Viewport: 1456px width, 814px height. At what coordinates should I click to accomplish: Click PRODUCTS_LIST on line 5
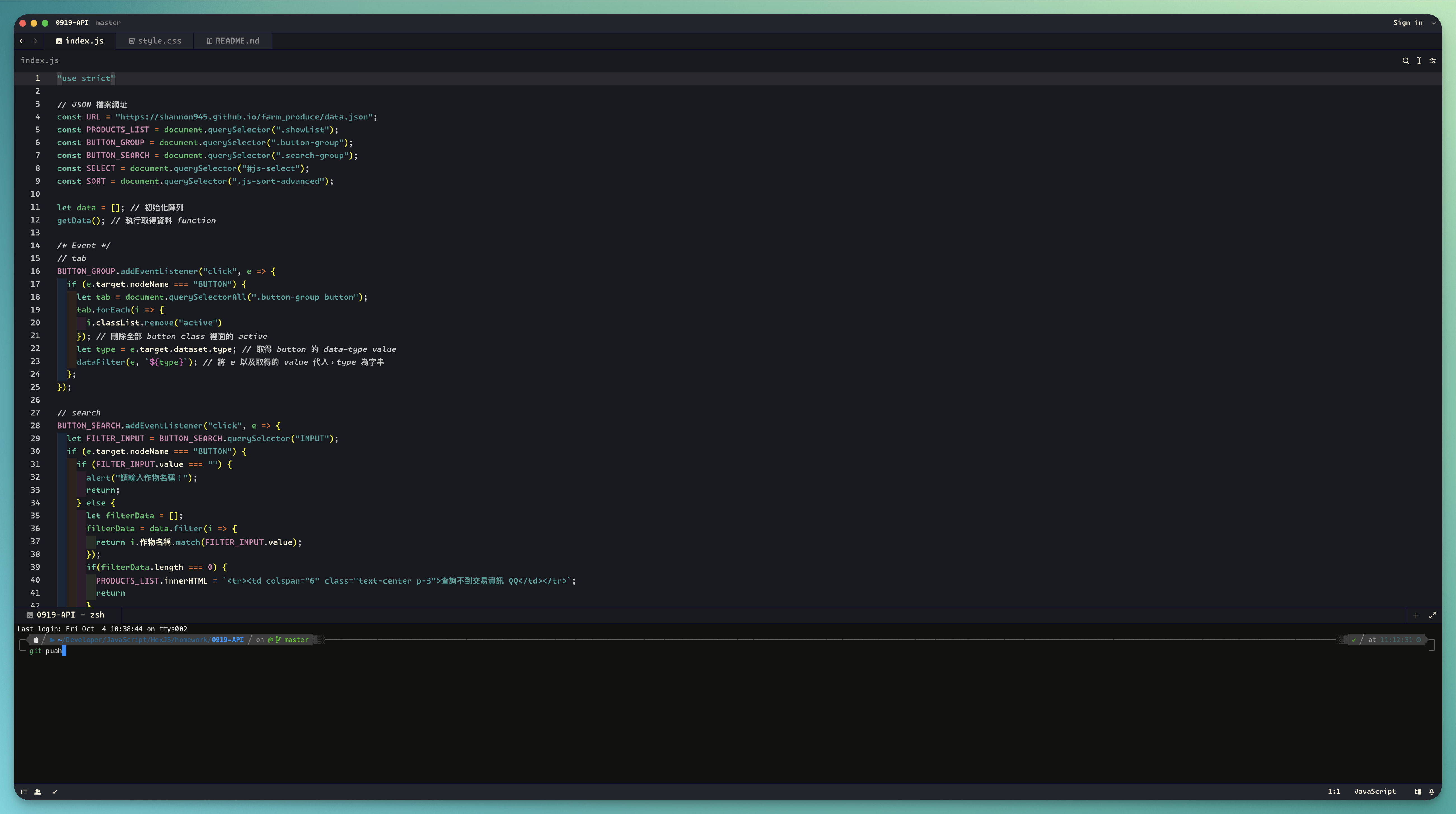(118, 130)
